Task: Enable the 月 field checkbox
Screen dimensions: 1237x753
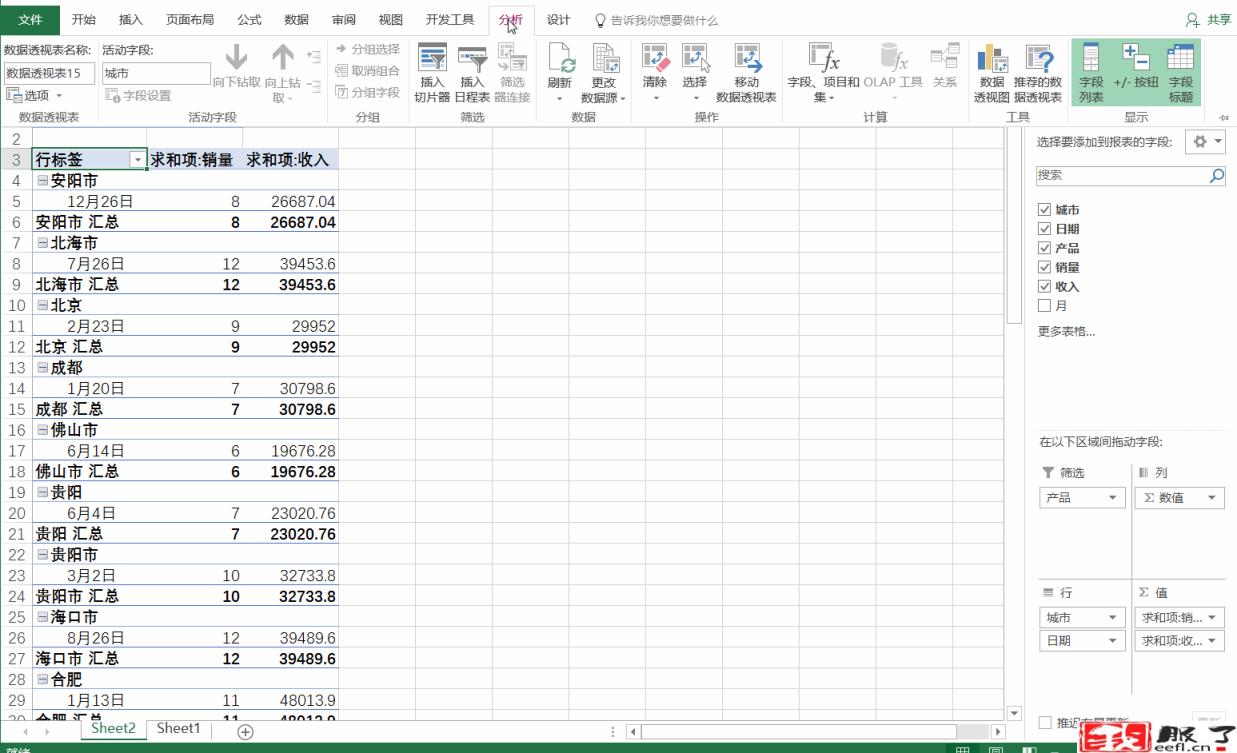Action: point(1045,306)
